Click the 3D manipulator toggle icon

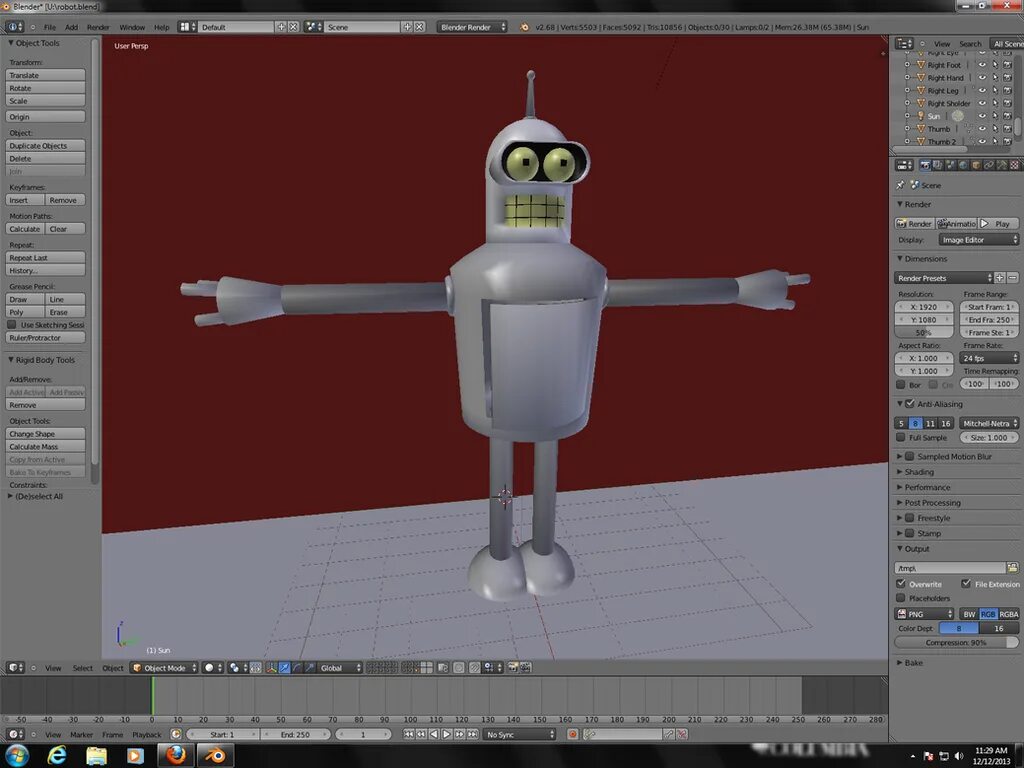click(x=272, y=667)
